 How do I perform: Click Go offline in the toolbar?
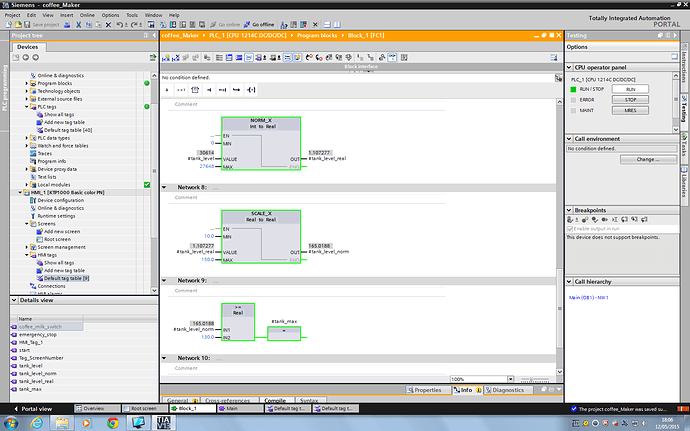click(x=259, y=25)
